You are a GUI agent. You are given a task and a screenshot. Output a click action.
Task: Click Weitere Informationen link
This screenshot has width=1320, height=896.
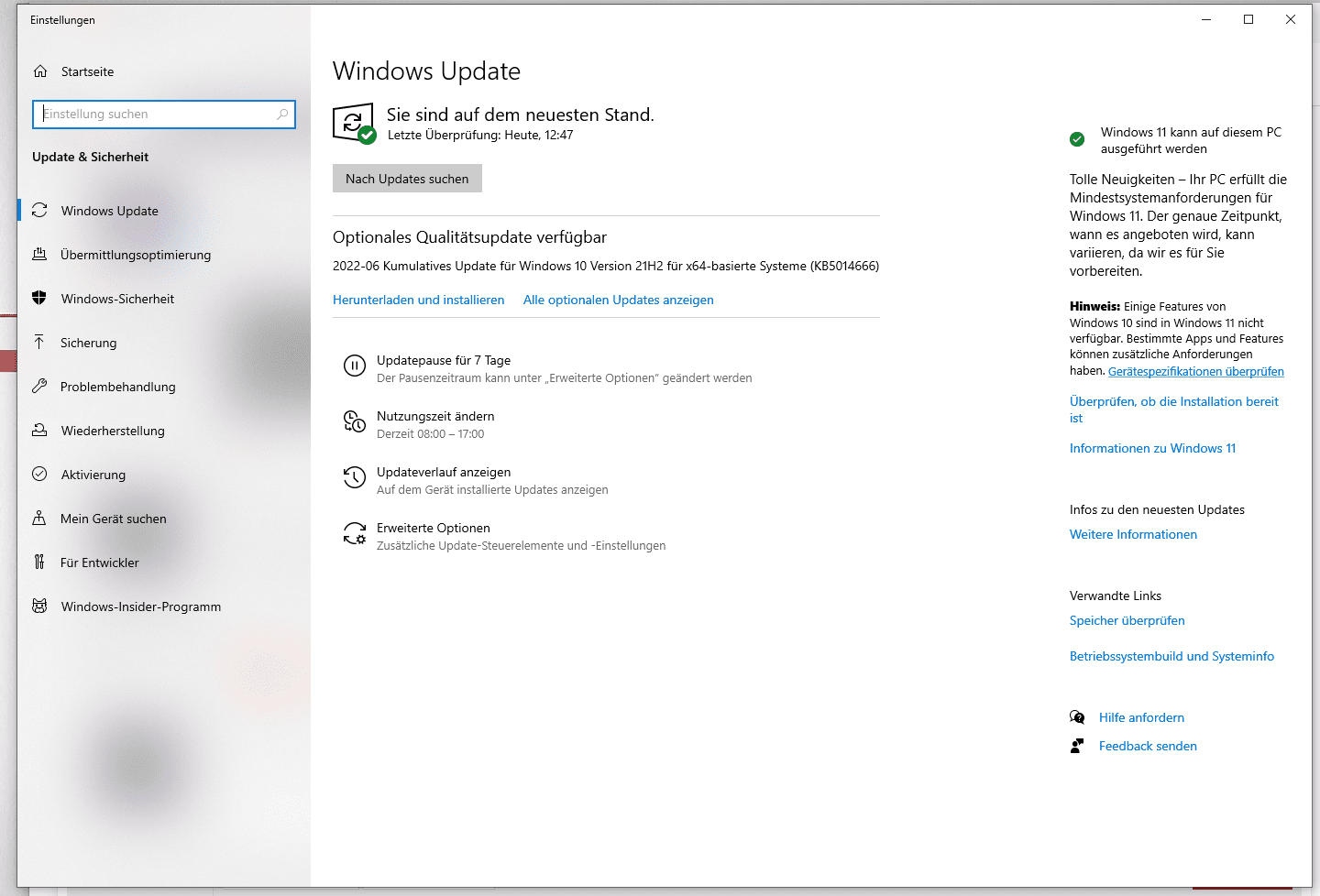pyautogui.click(x=1133, y=534)
